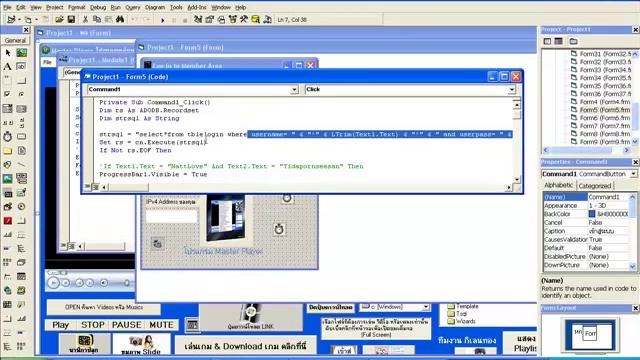Switch to the Alphabetic properties tab
This screenshot has width=640, height=360.
click(x=558, y=185)
